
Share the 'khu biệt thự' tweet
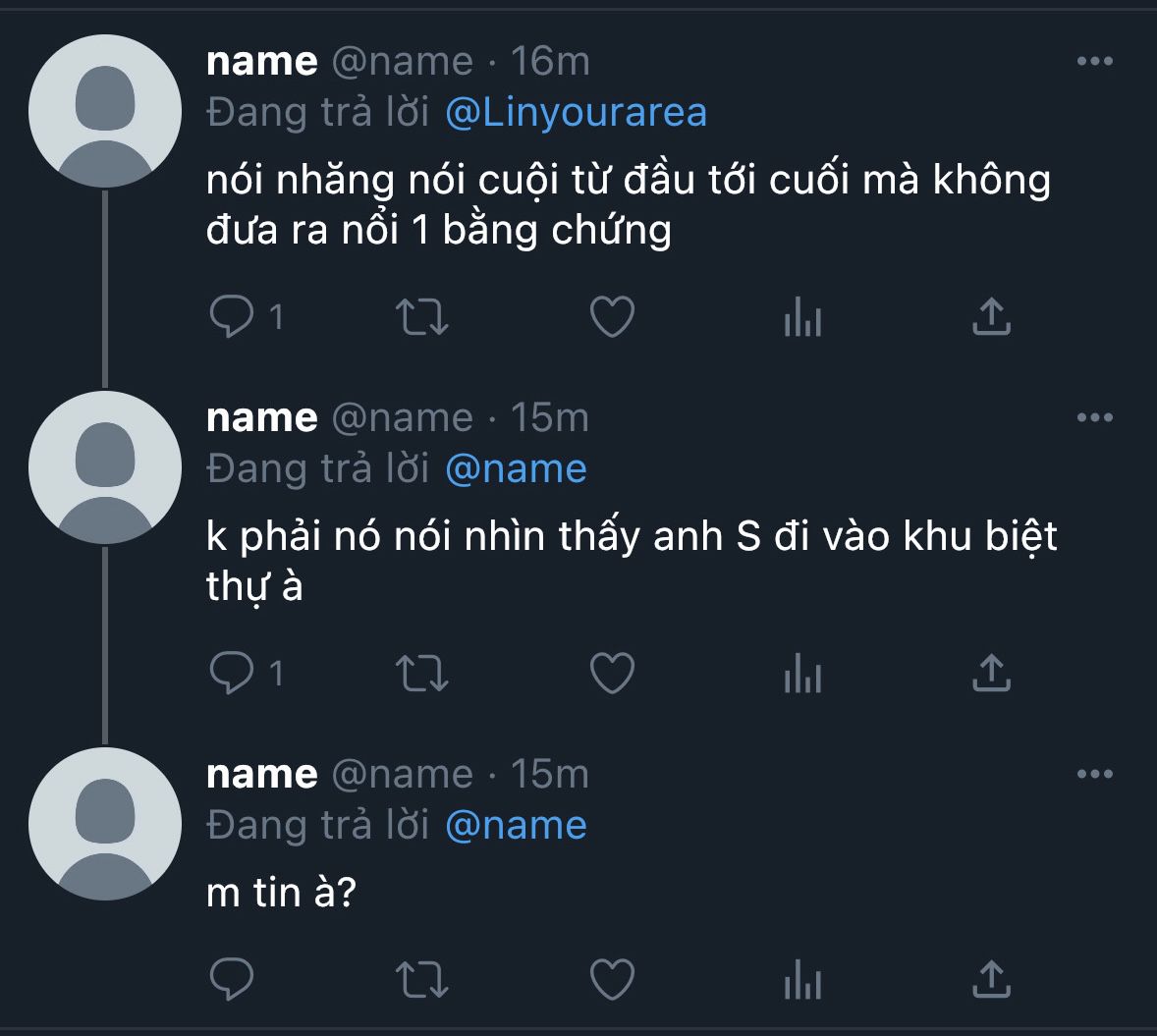point(991,673)
